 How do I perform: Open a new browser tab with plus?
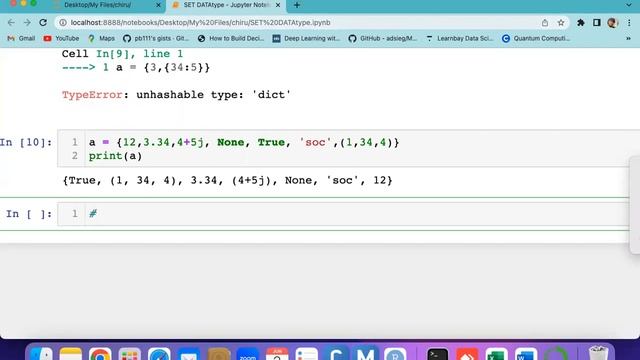tap(297, 5)
